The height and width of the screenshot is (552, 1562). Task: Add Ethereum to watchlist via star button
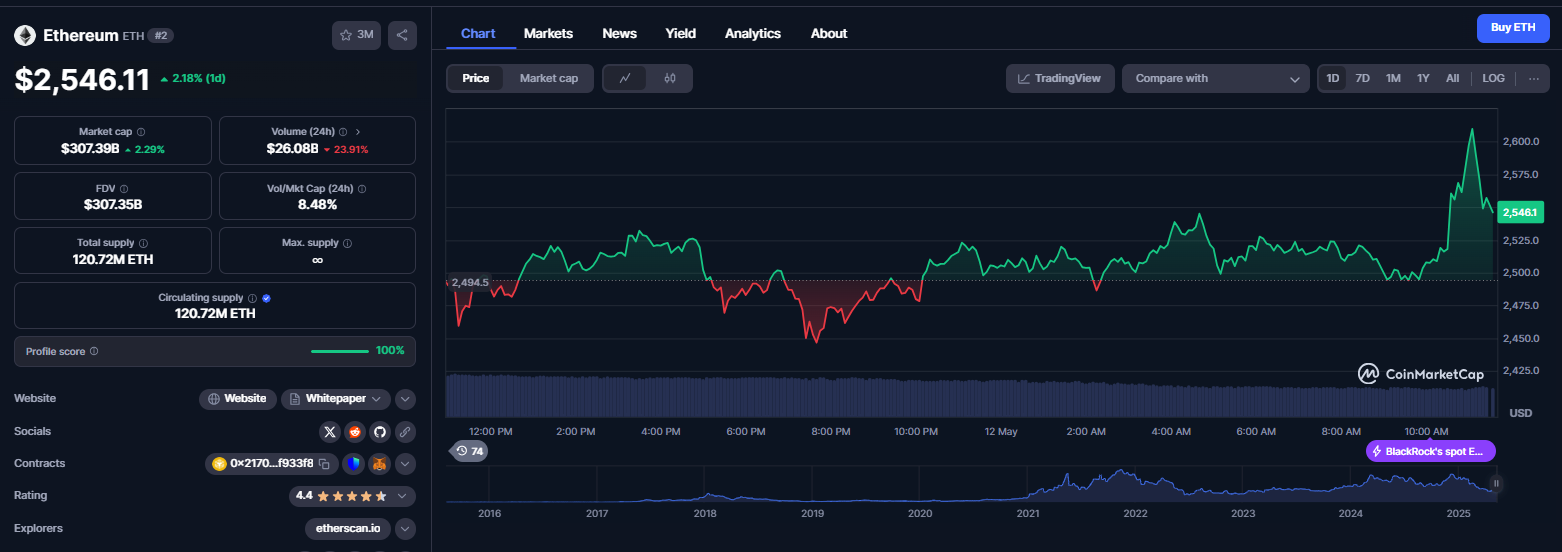(356, 35)
